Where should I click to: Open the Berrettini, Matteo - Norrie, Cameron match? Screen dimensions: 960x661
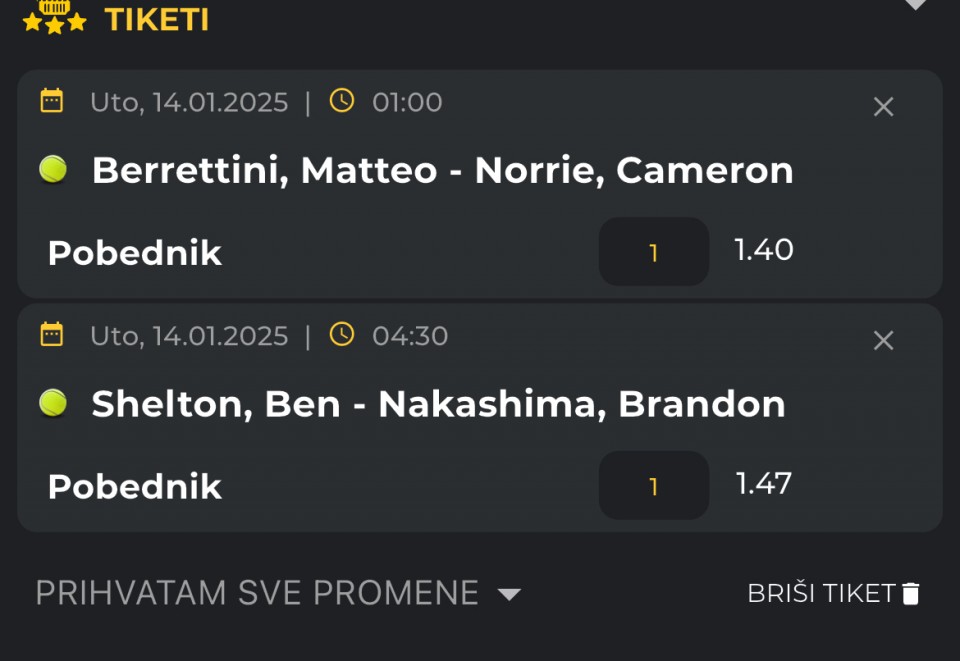(442, 171)
